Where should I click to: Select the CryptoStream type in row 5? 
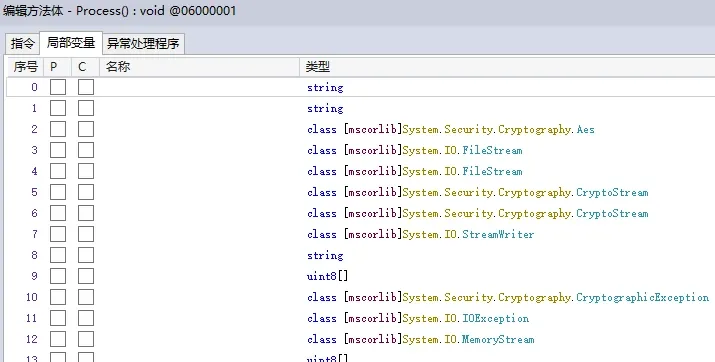[478, 192]
